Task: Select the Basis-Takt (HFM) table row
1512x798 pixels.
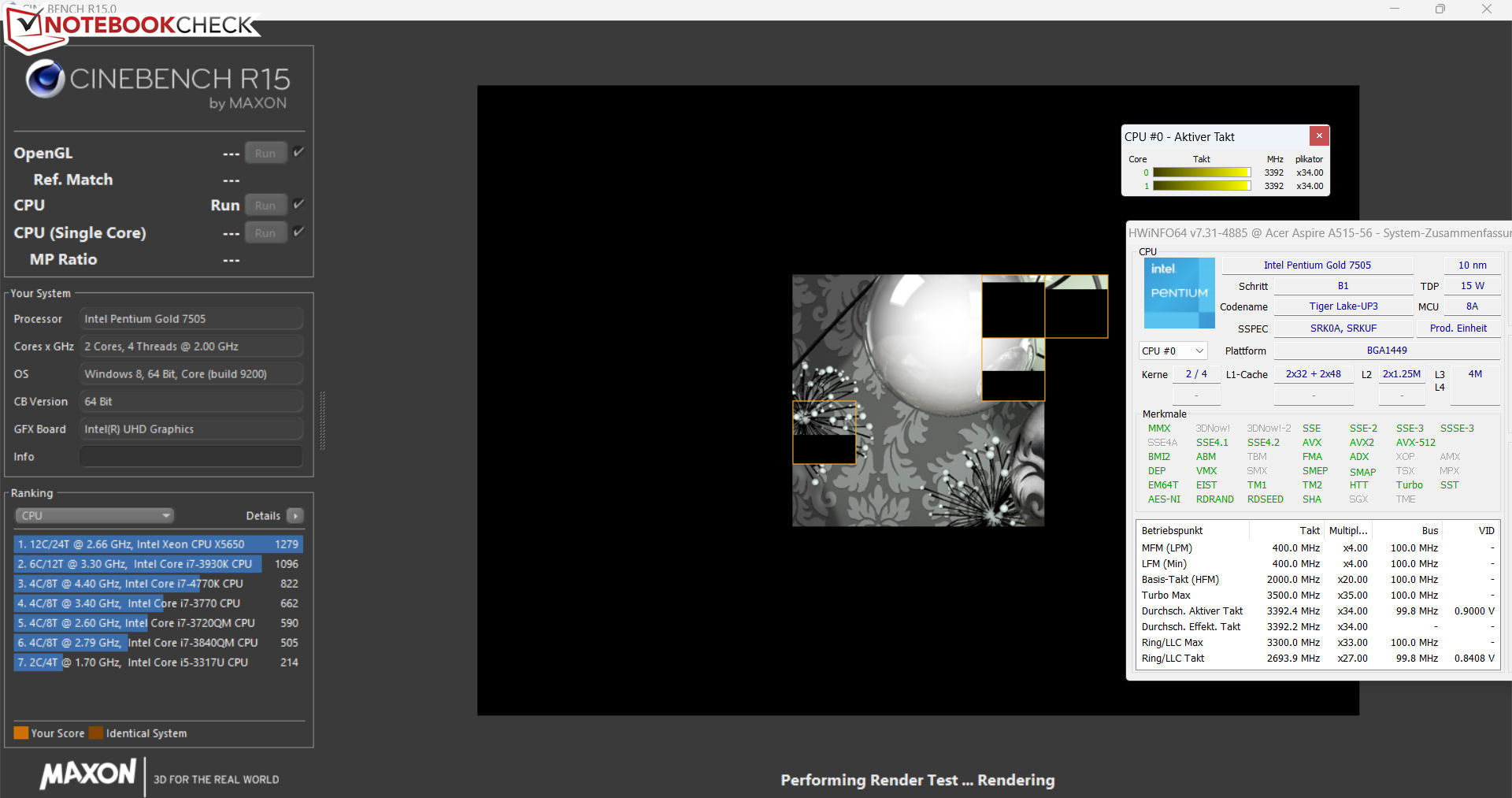Action: coord(1317,580)
